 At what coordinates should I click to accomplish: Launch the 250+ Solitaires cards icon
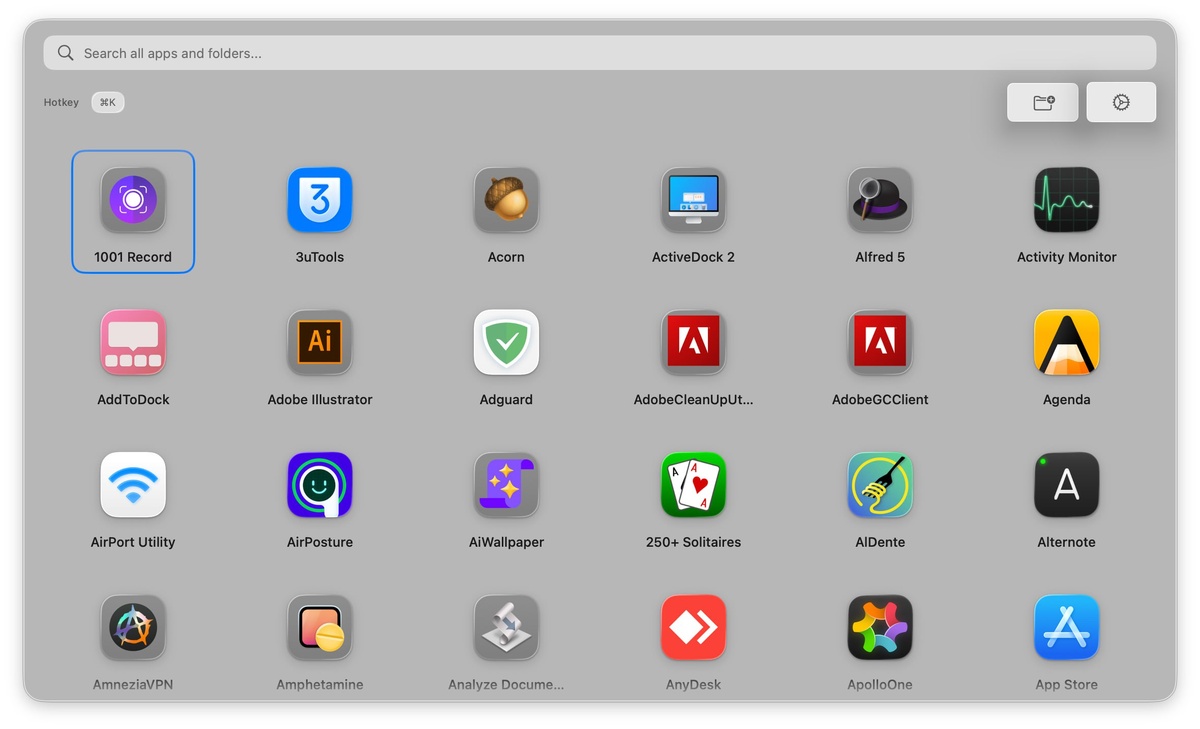pos(693,485)
